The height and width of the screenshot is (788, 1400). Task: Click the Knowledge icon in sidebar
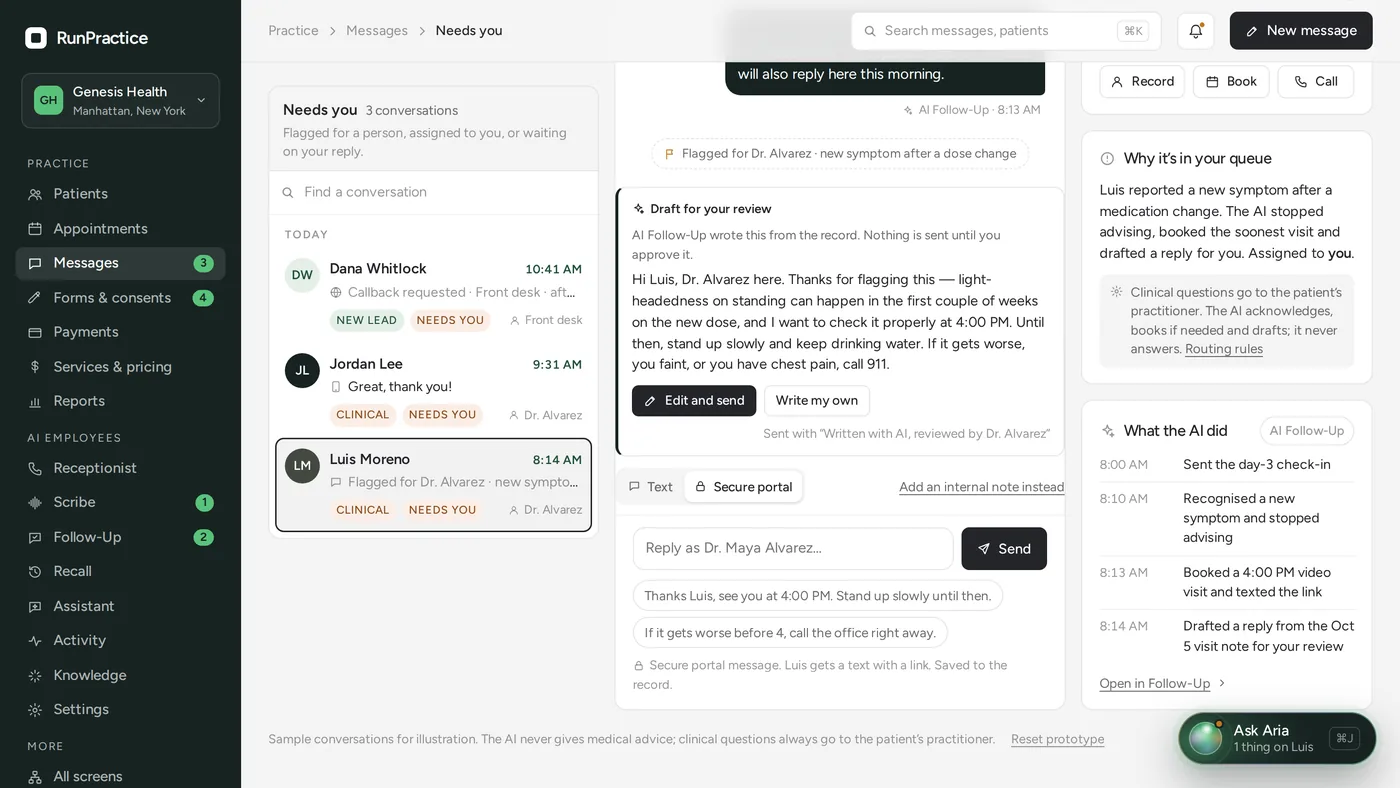click(x=35, y=675)
